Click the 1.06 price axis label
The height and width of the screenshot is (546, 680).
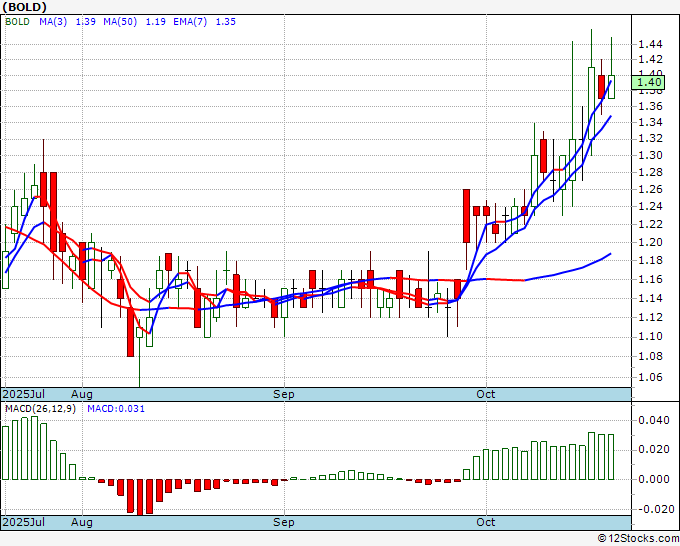pos(650,377)
